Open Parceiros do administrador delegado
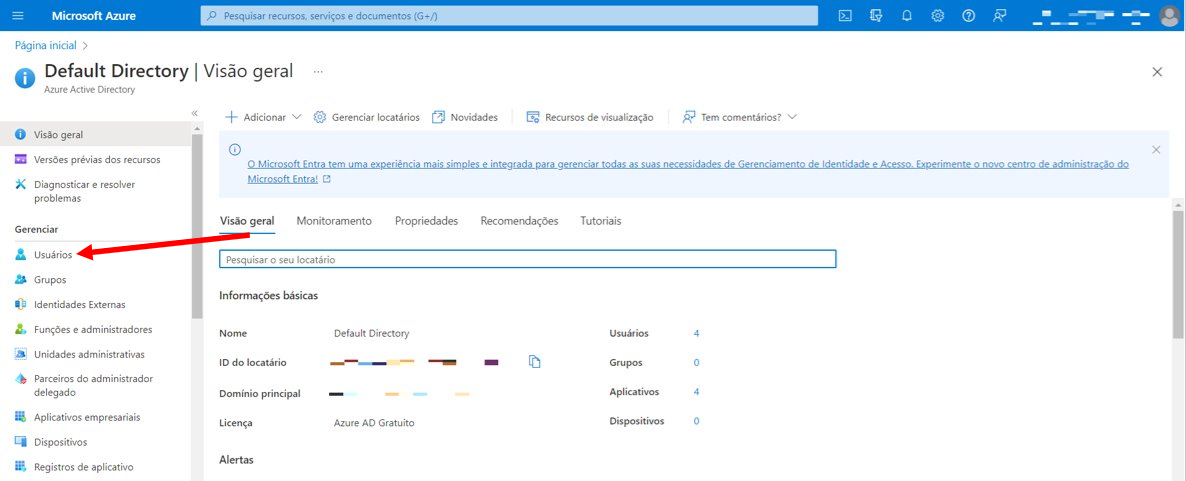The width and height of the screenshot is (1186, 481). [93, 386]
